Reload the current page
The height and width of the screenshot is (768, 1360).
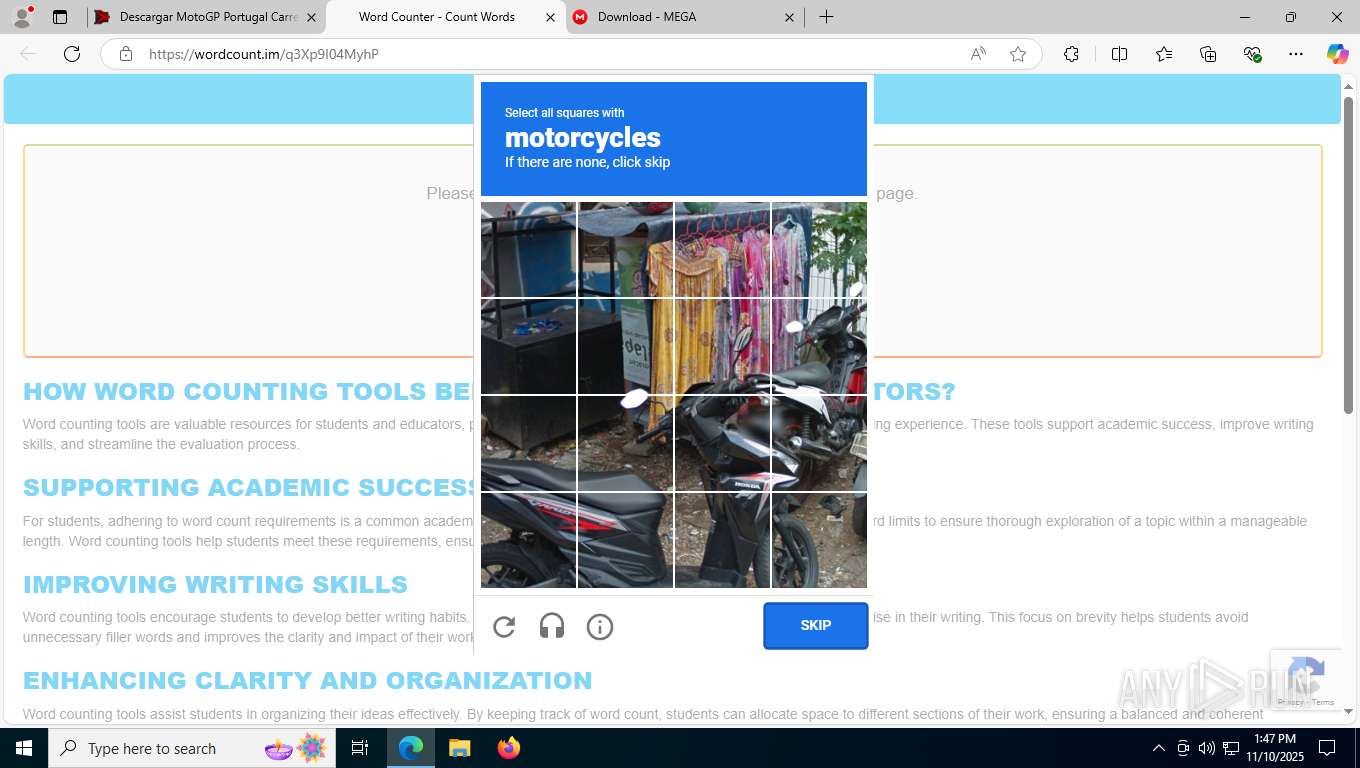[x=72, y=54]
